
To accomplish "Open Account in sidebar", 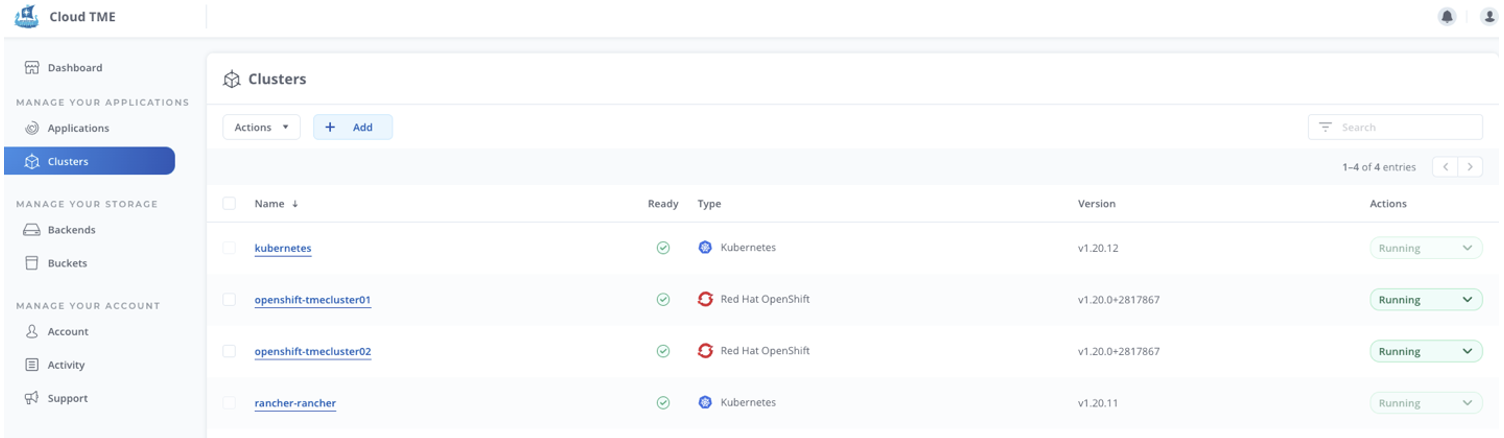I will (x=68, y=331).
